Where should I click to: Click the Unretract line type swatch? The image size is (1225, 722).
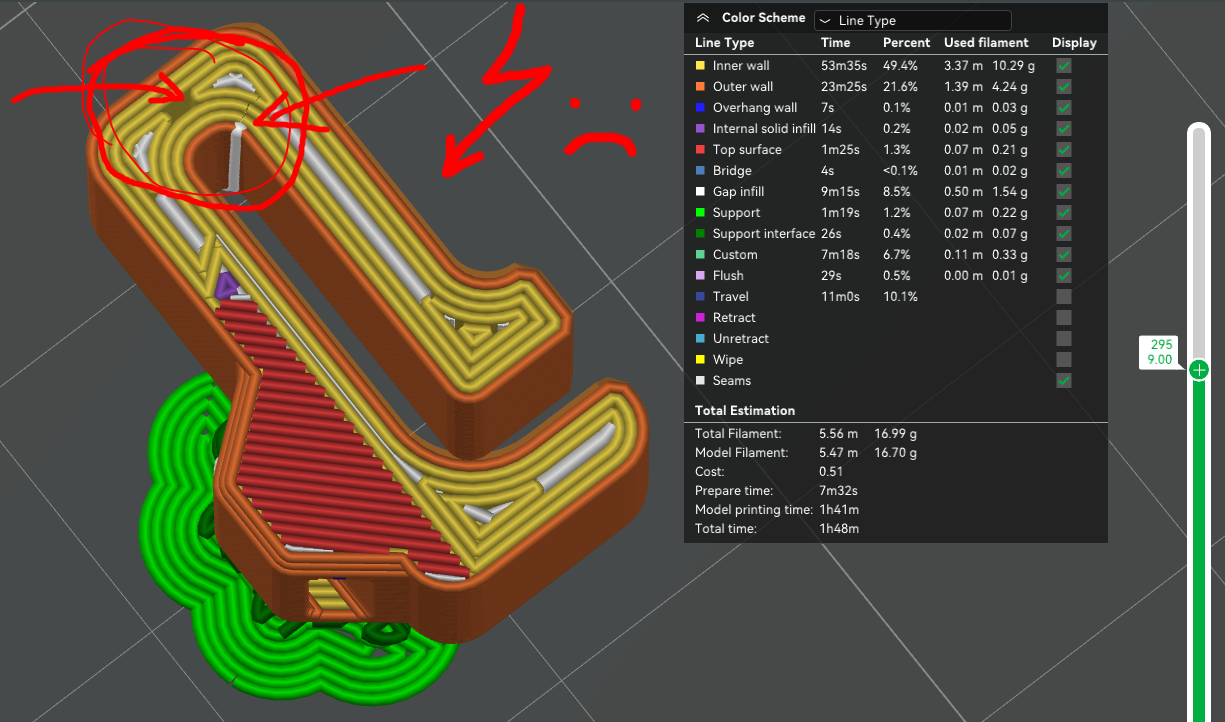click(x=701, y=339)
